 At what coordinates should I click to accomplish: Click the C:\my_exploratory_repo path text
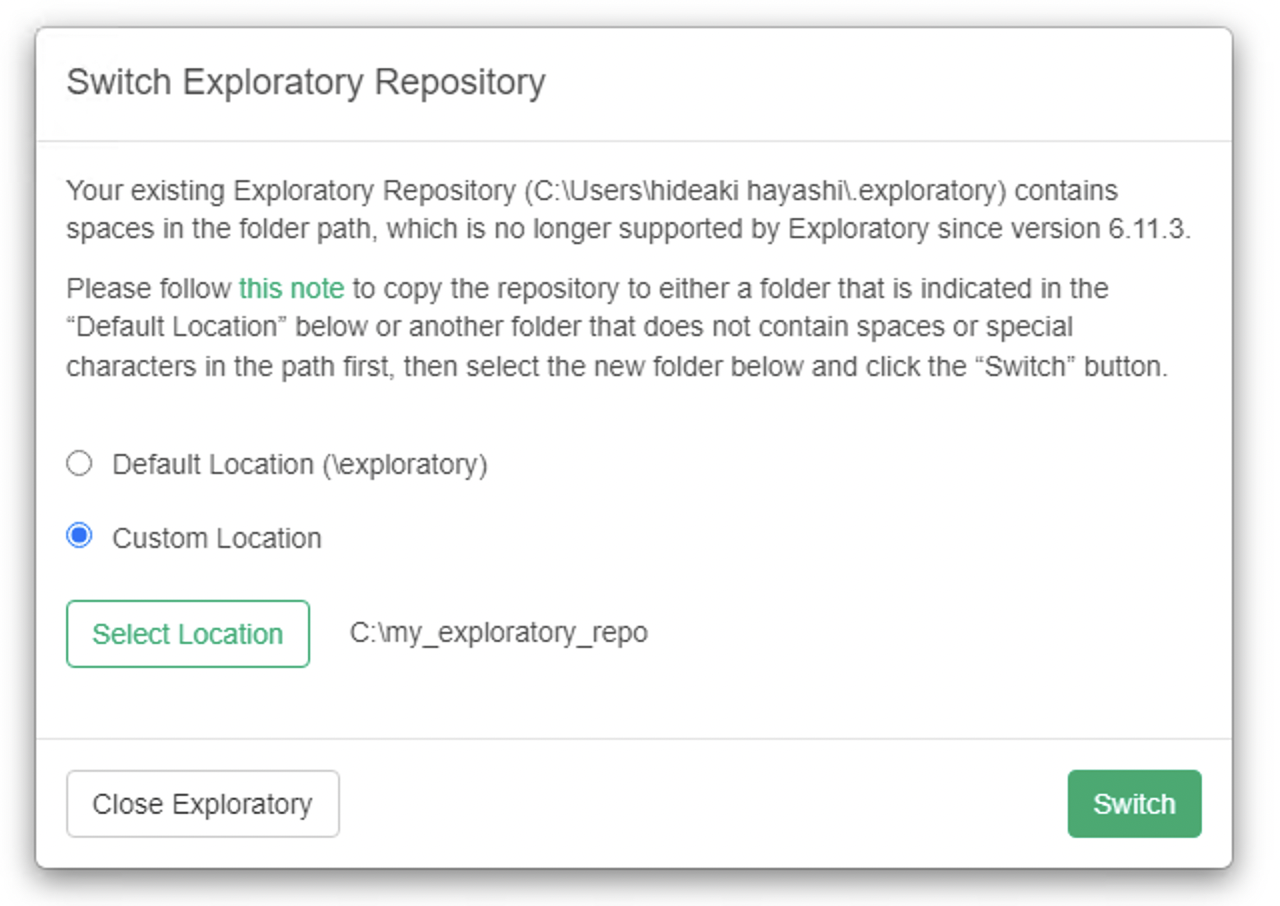click(x=498, y=633)
